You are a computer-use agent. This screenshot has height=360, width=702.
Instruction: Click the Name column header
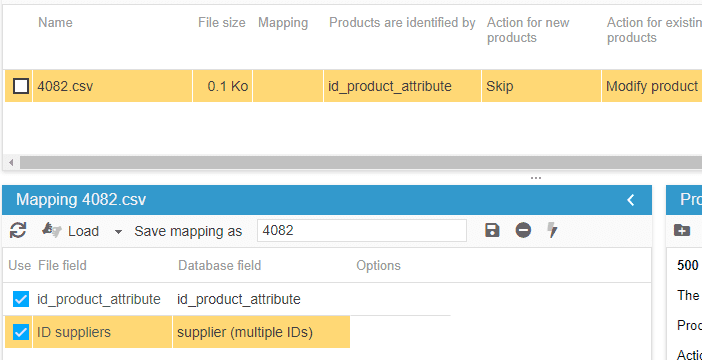pyautogui.click(x=55, y=22)
